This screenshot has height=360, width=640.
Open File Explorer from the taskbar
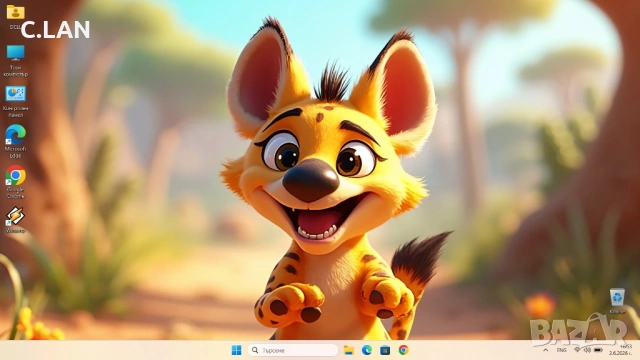pyautogui.click(x=349, y=350)
